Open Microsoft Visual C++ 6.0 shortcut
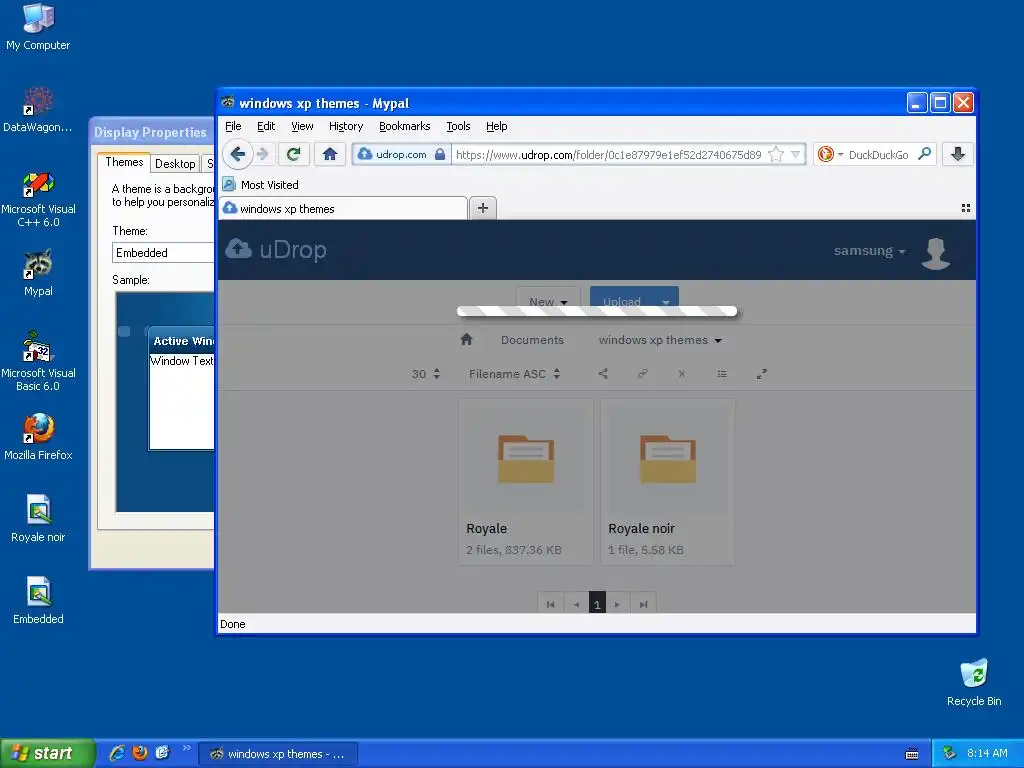The width and height of the screenshot is (1024, 768). 38,199
